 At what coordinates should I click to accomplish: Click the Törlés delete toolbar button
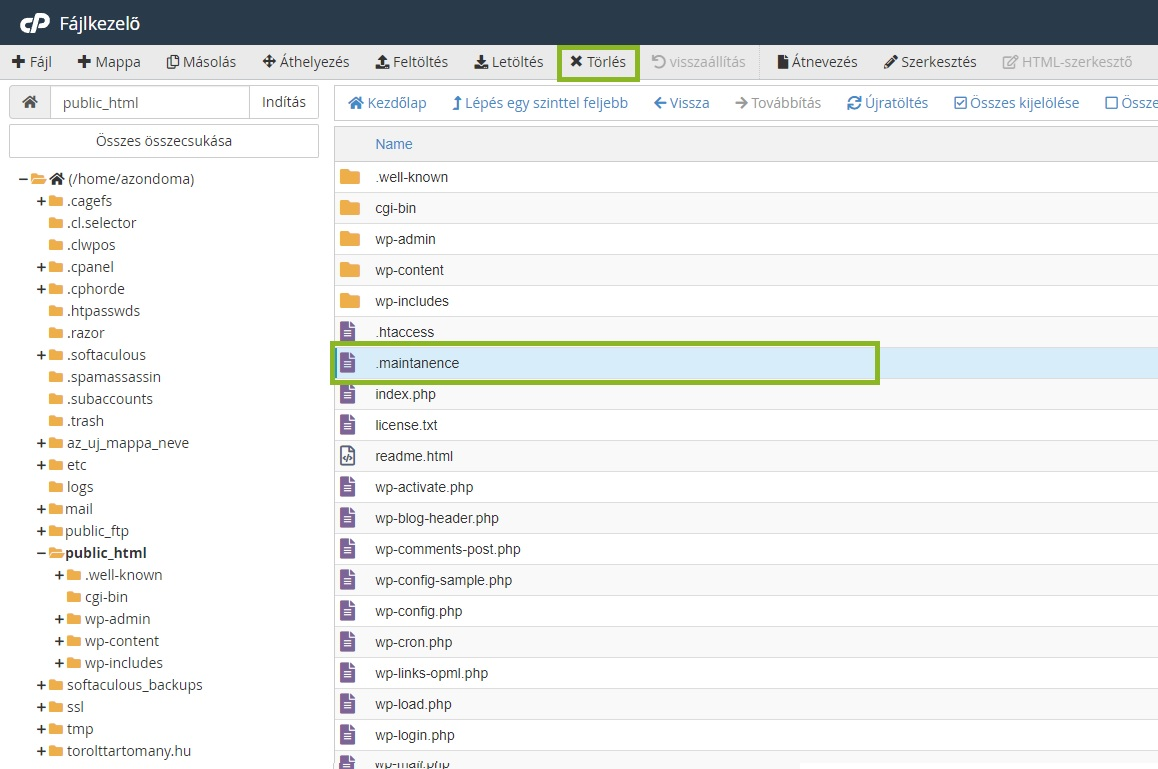[598, 62]
